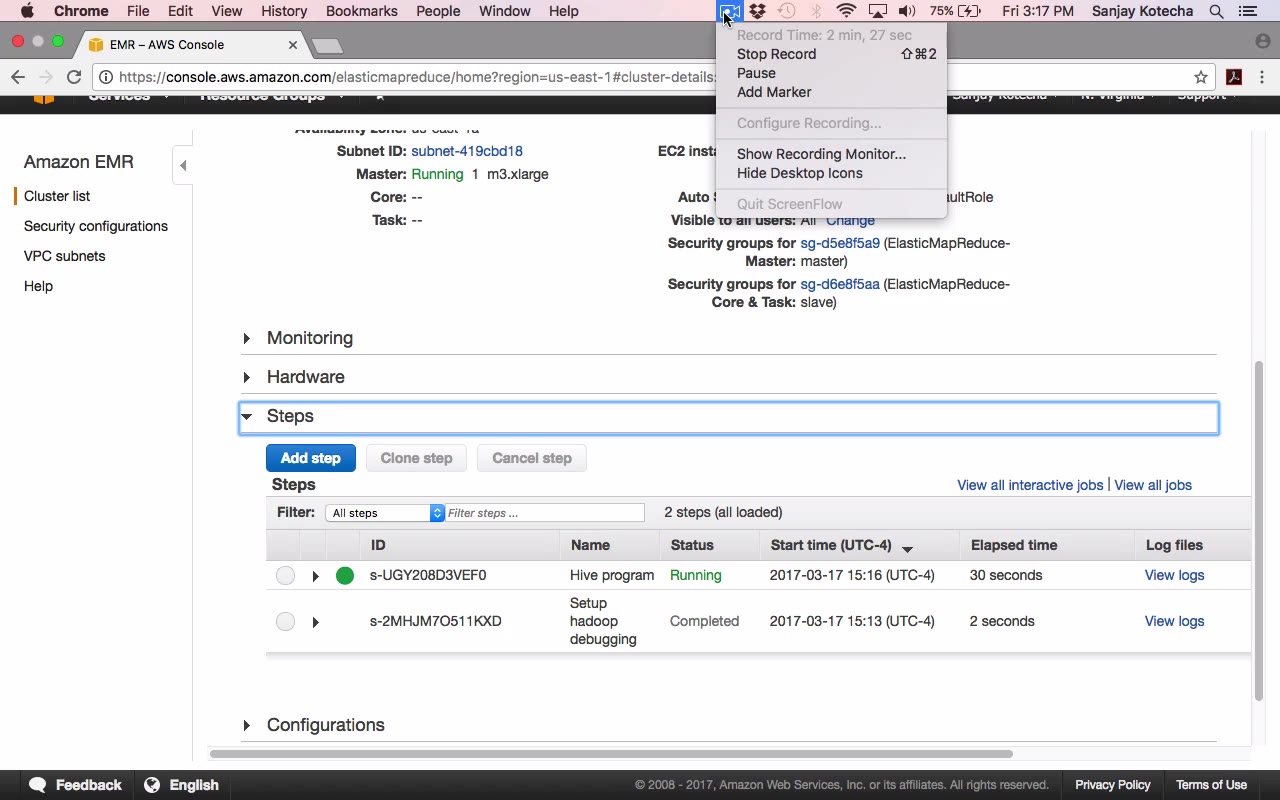Expand the Hardware section
This screenshot has width=1280, height=800.
click(246, 377)
